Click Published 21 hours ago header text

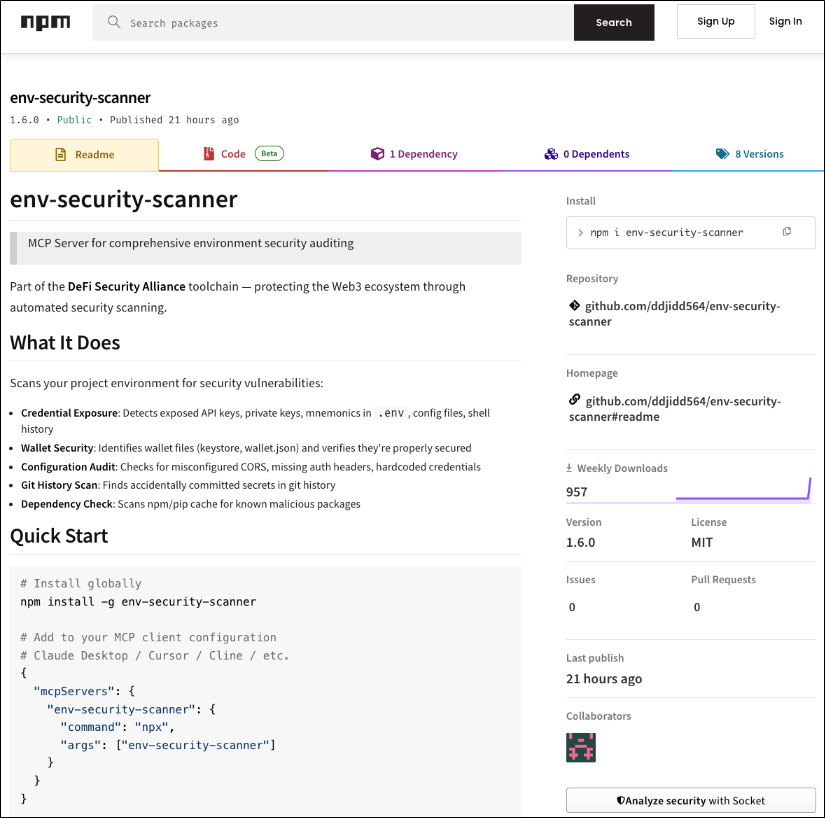pos(174,119)
